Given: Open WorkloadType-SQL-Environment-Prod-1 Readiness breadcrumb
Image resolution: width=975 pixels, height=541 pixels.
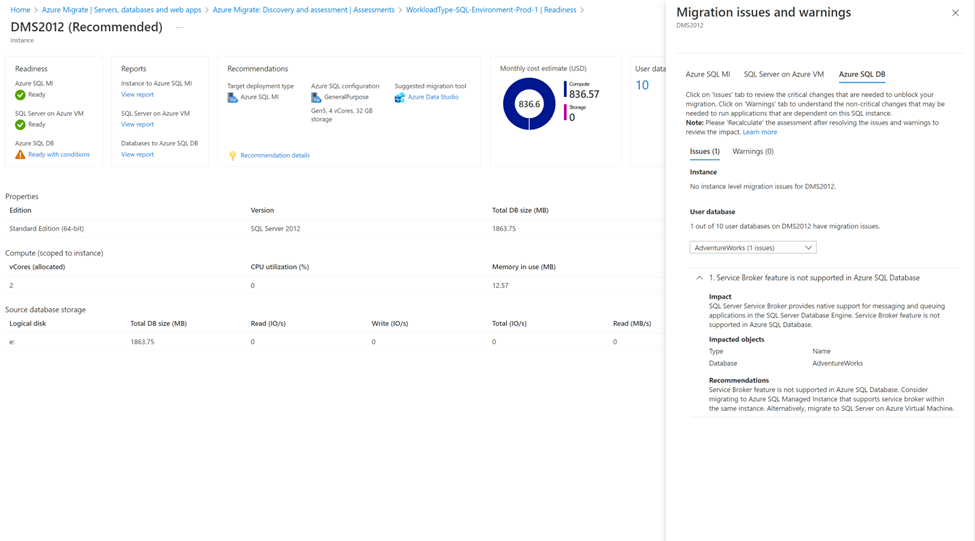Looking at the screenshot, I should (491, 10).
